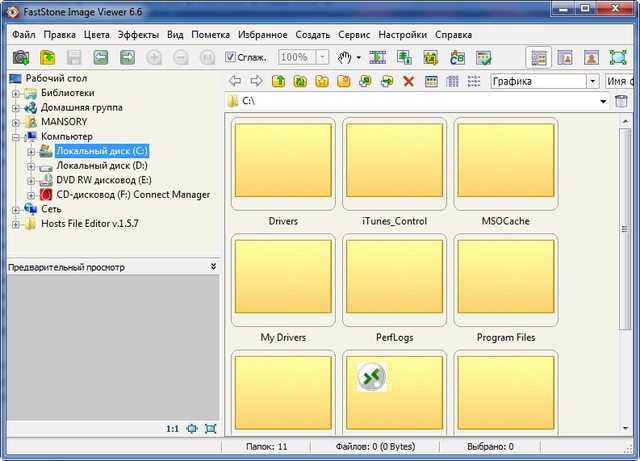The height and width of the screenshot is (461, 640).
Task: Click the 1:1 actual size preview icon
Action: tap(172, 429)
